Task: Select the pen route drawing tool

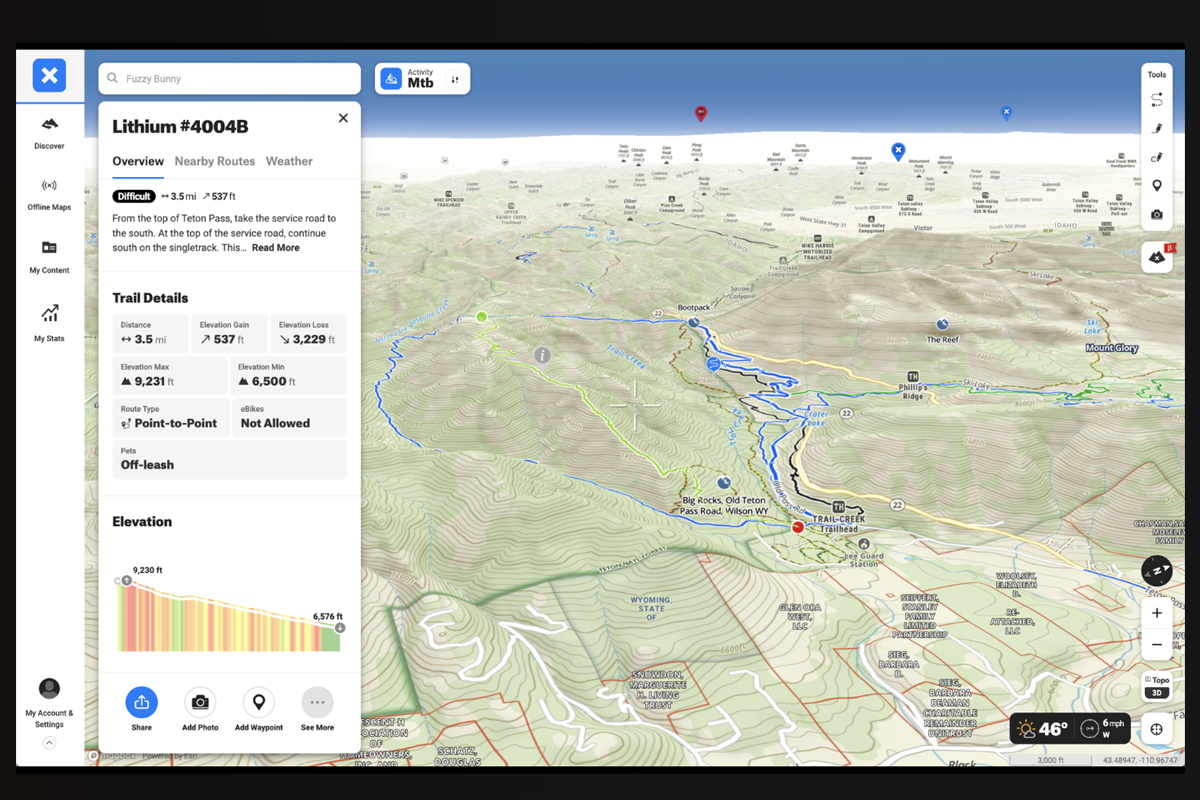Action: 1157,128
